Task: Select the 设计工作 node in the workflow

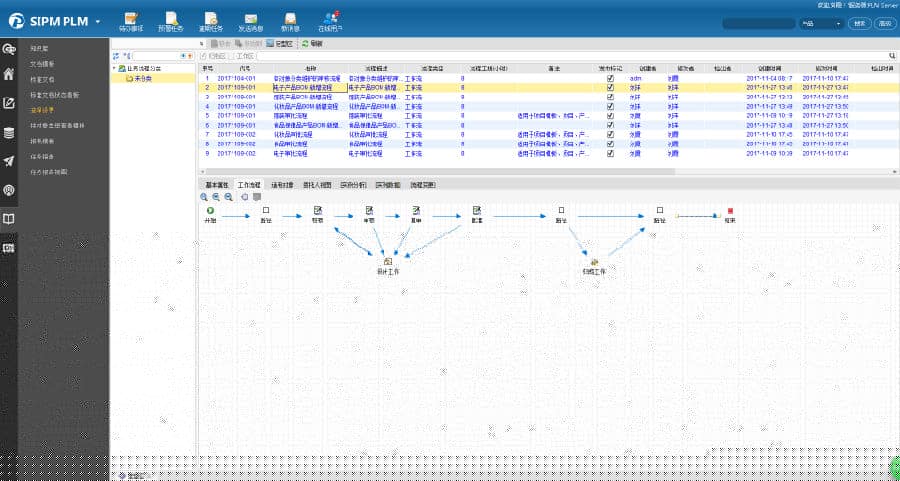Action: click(387, 266)
